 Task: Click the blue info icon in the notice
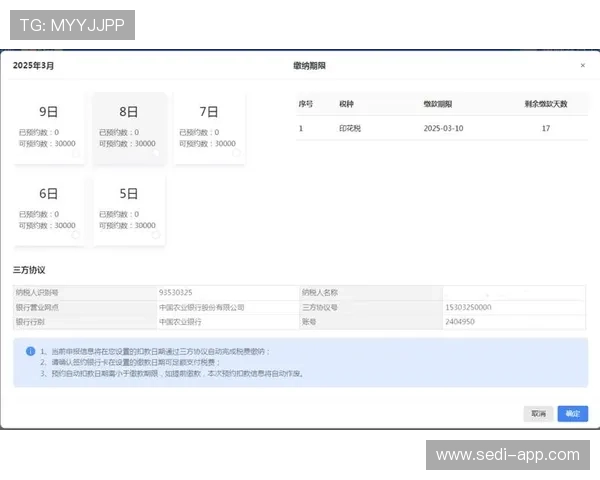point(31,351)
